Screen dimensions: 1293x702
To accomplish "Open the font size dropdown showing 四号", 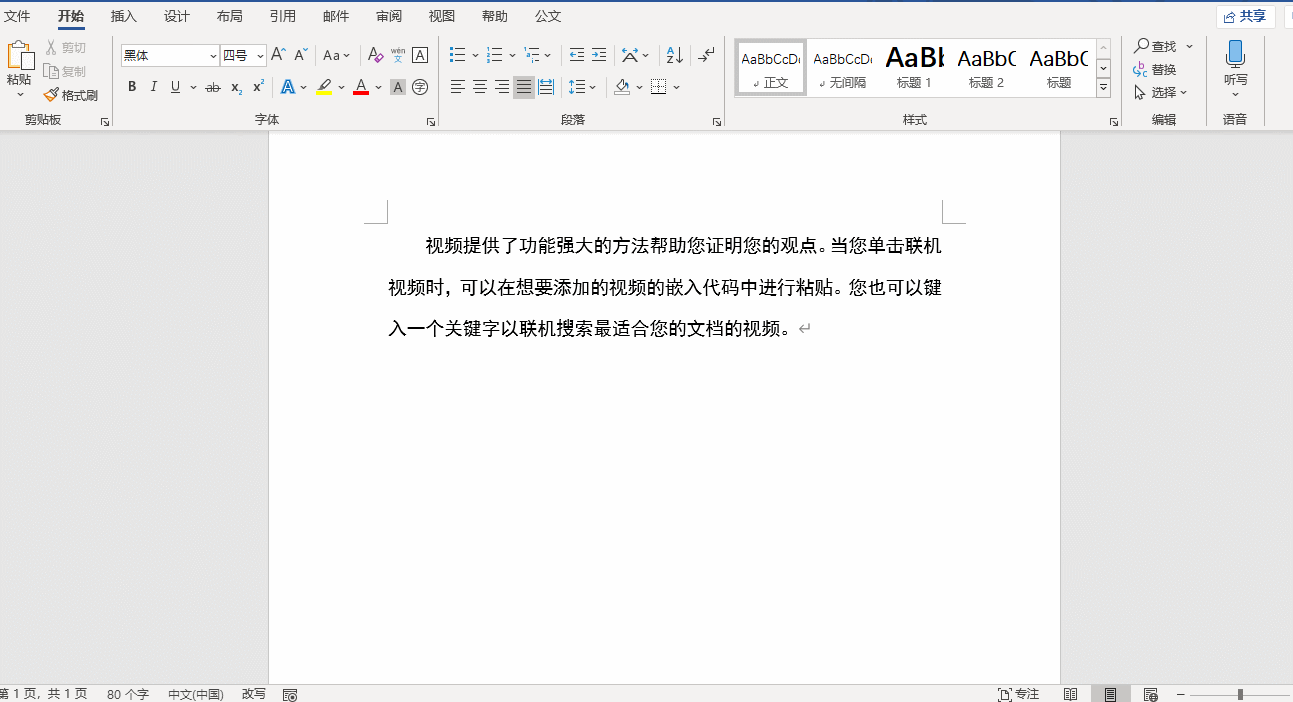I will (260, 56).
